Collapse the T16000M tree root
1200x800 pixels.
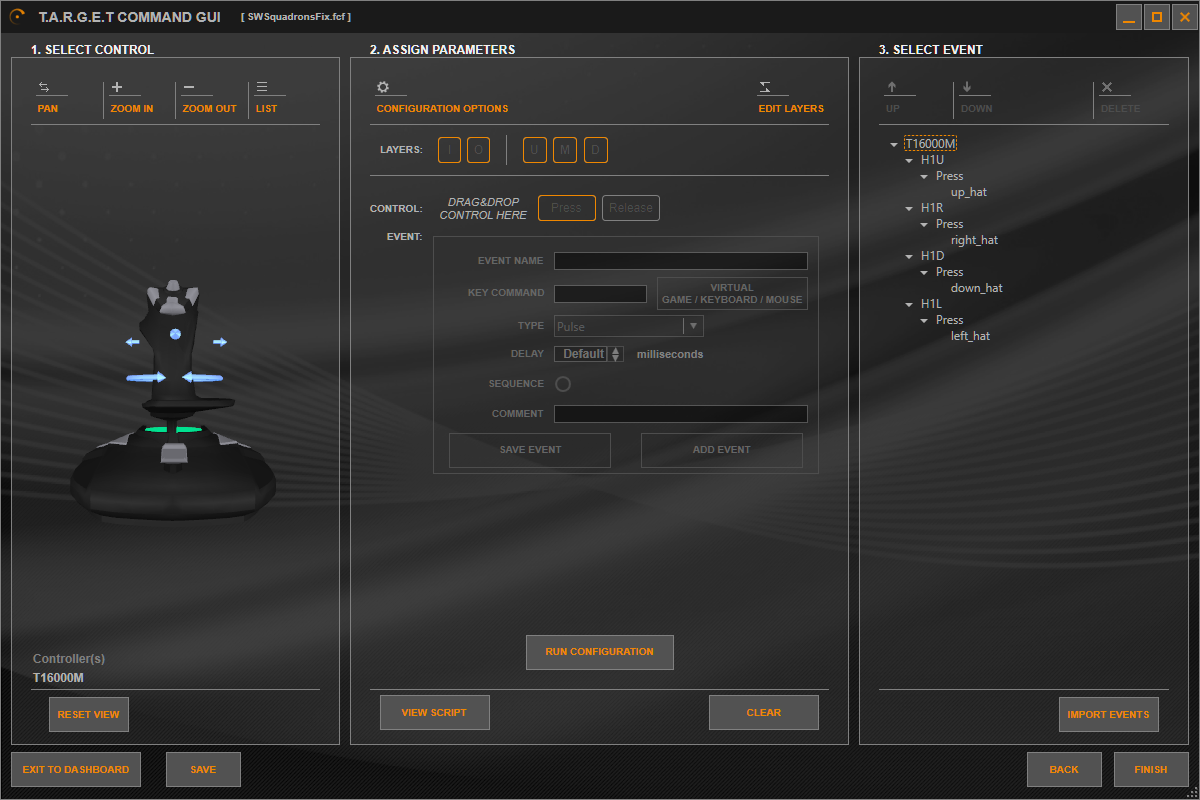[x=893, y=144]
